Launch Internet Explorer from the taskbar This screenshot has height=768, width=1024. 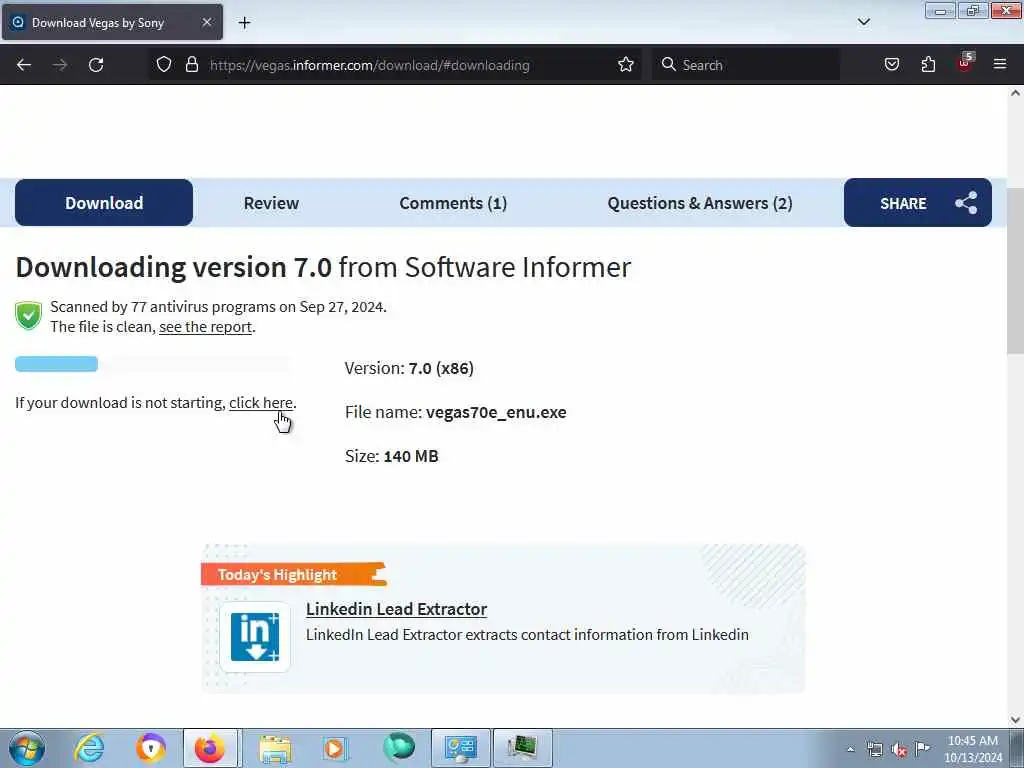[89, 748]
